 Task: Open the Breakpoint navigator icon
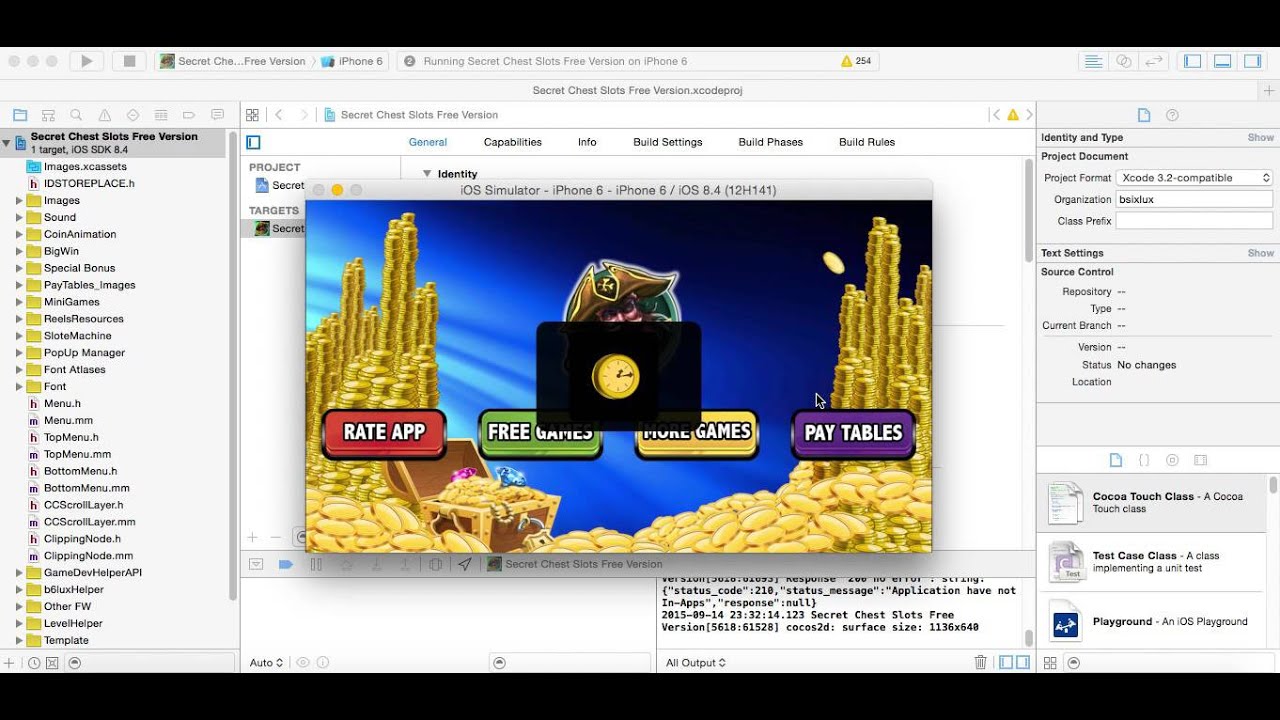tap(188, 115)
